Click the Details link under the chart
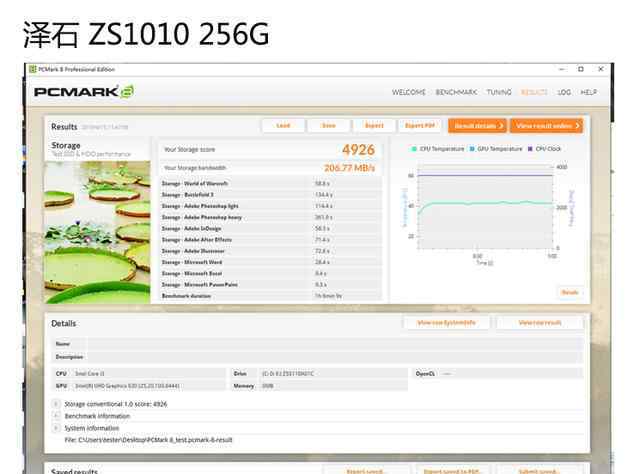 point(570,292)
